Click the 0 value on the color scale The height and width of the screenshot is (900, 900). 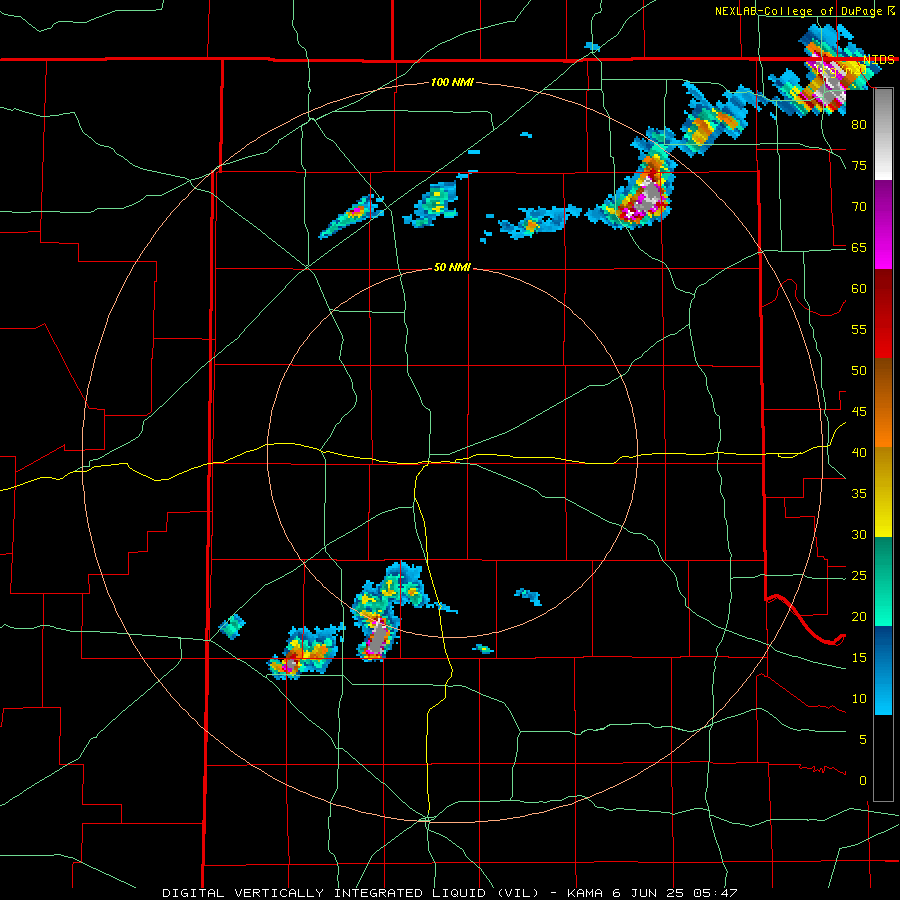[x=862, y=781]
